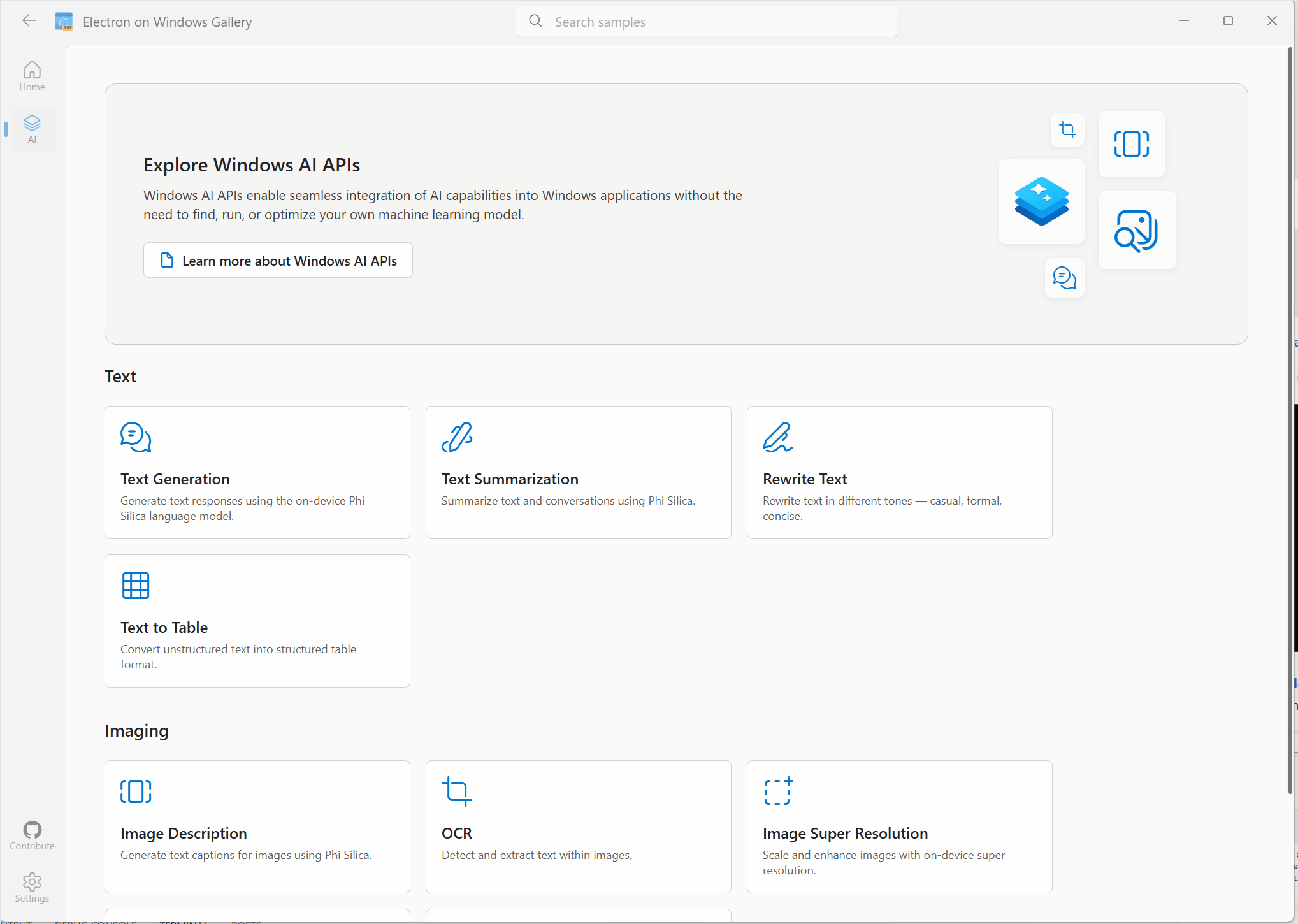
Task: Click the crop tile in hero banner
Action: pyautogui.click(x=1067, y=130)
